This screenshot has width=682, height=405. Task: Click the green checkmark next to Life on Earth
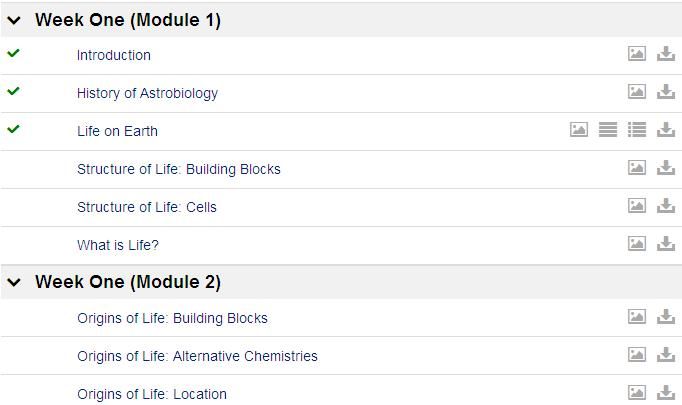pyautogui.click(x=13, y=130)
